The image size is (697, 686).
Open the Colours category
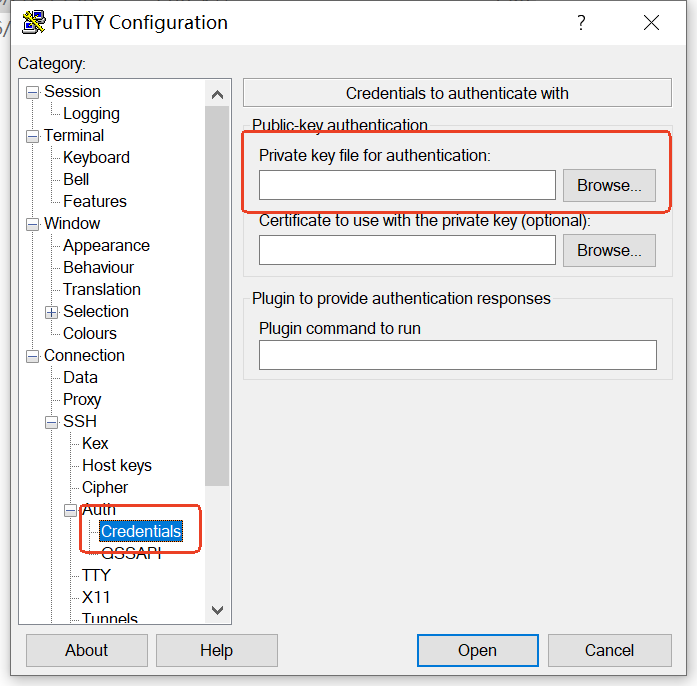[x=90, y=334]
